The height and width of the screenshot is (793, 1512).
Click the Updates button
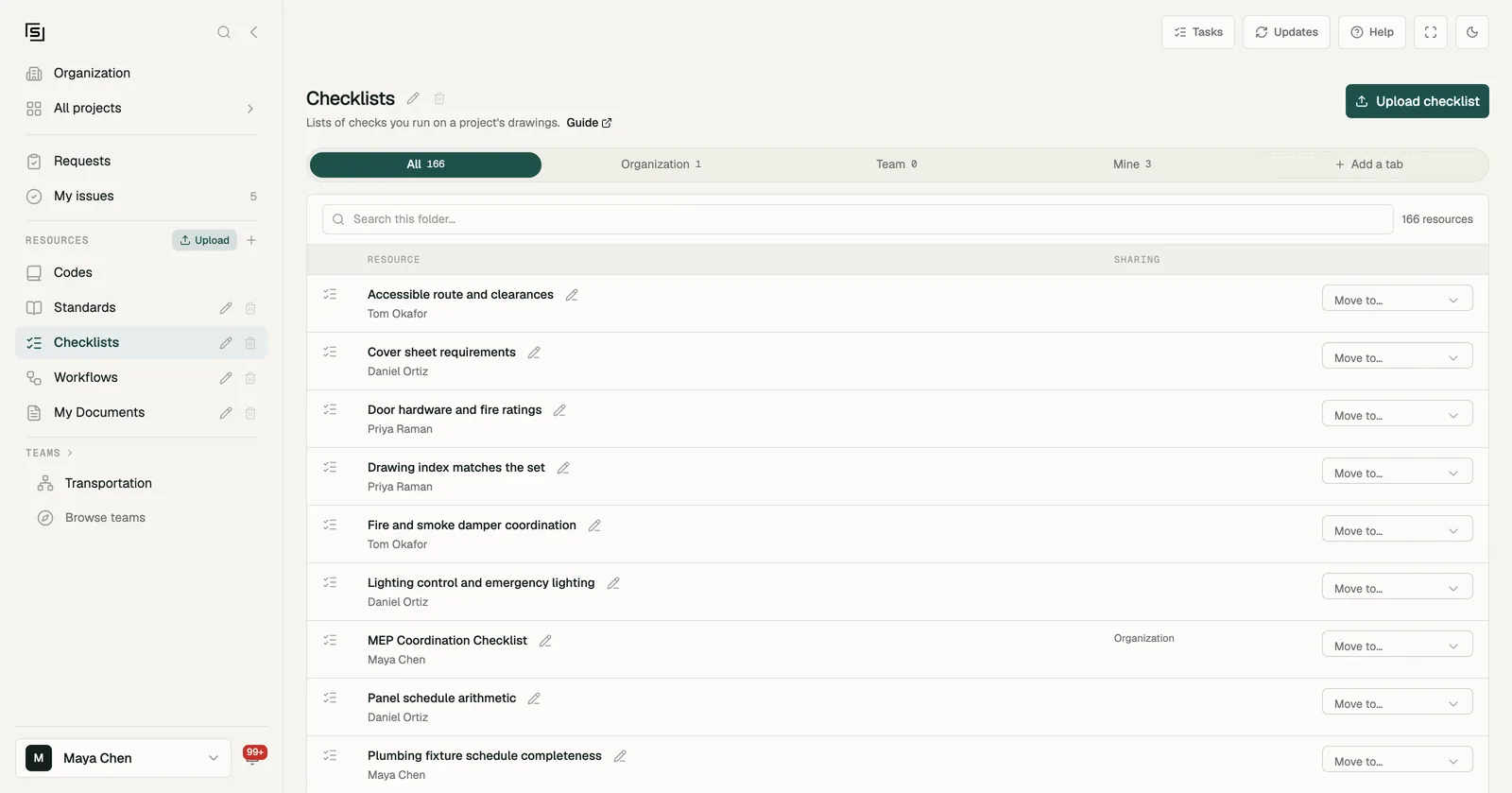coord(1286,32)
